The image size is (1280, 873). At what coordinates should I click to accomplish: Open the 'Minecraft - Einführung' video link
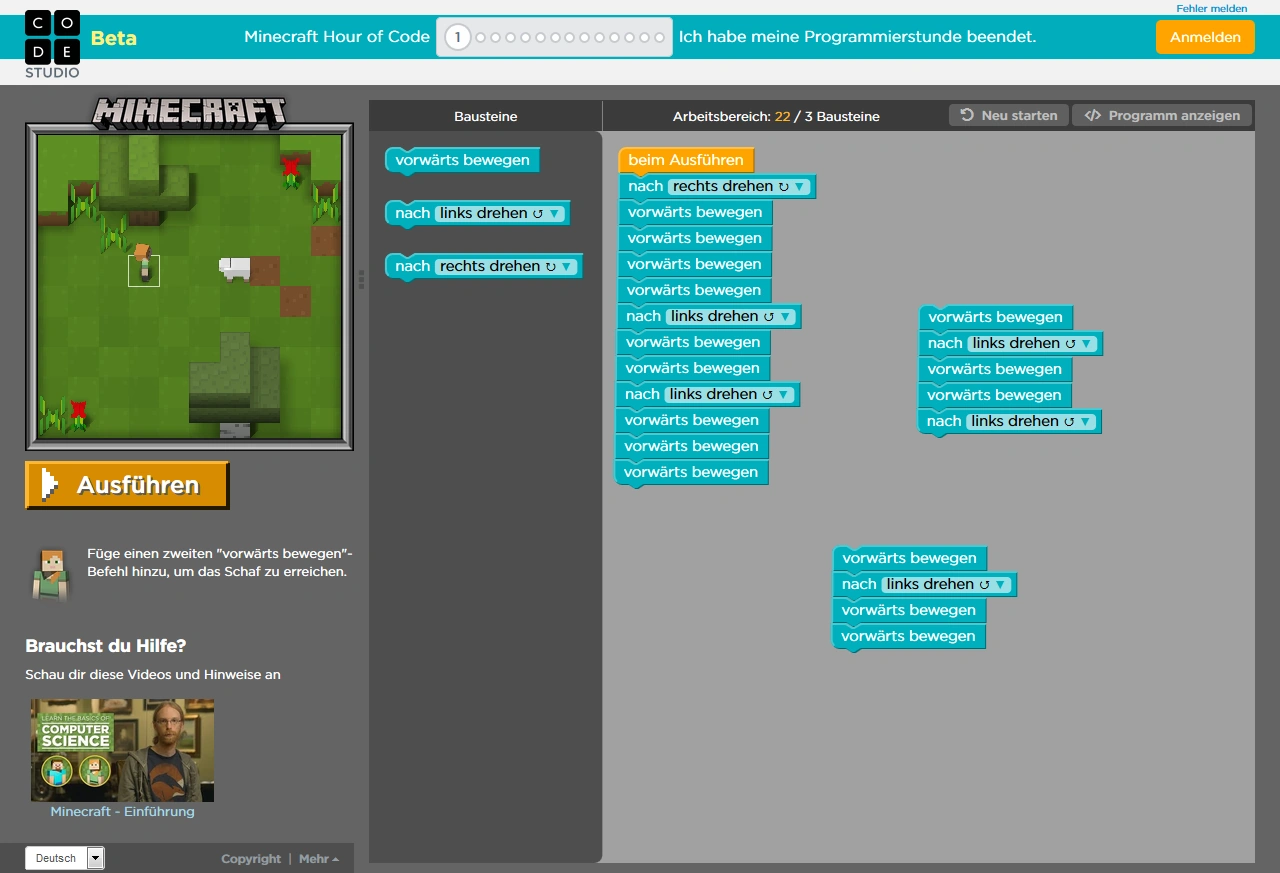click(x=123, y=811)
